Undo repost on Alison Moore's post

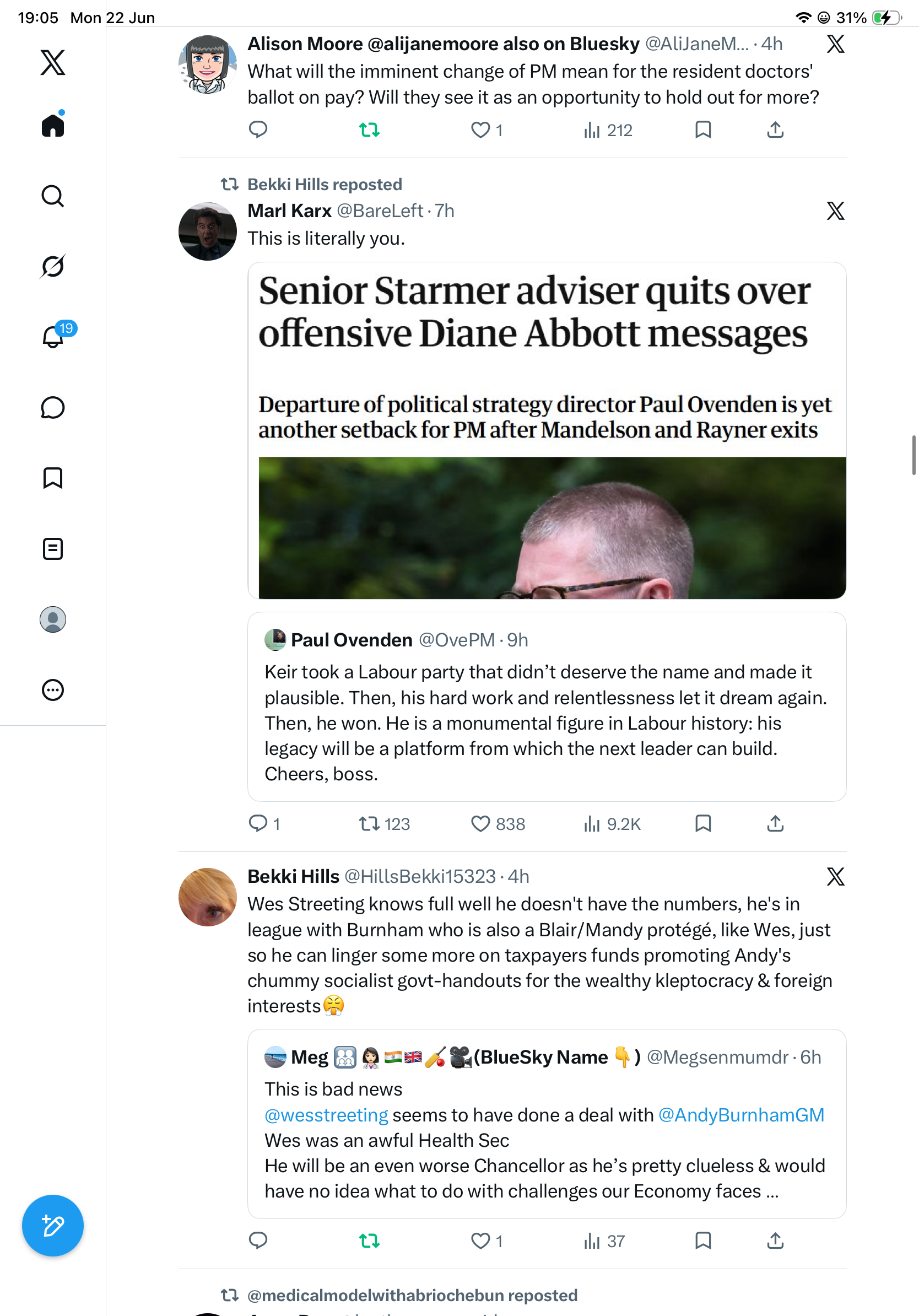coord(370,130)
